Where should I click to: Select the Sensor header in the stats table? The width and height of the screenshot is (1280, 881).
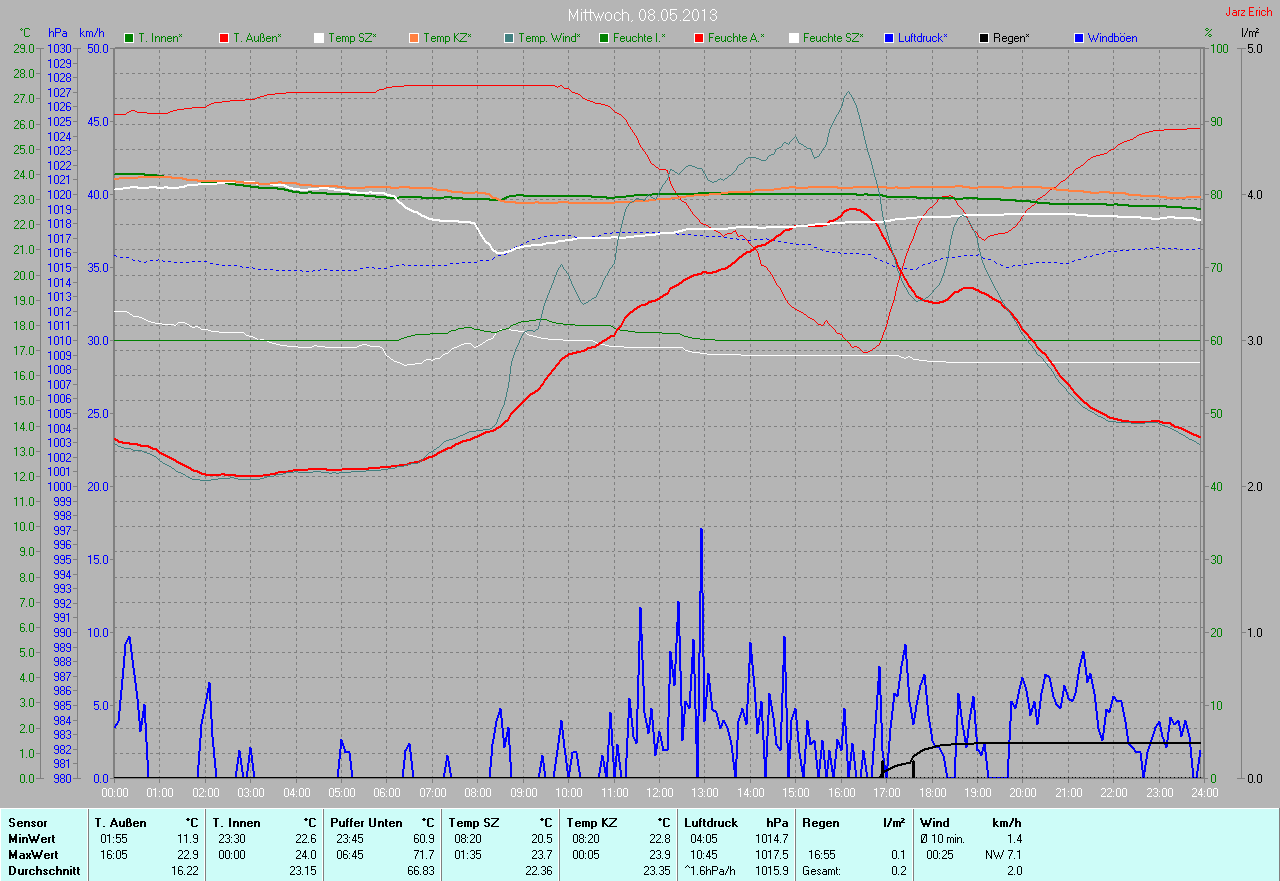point(27,822)
